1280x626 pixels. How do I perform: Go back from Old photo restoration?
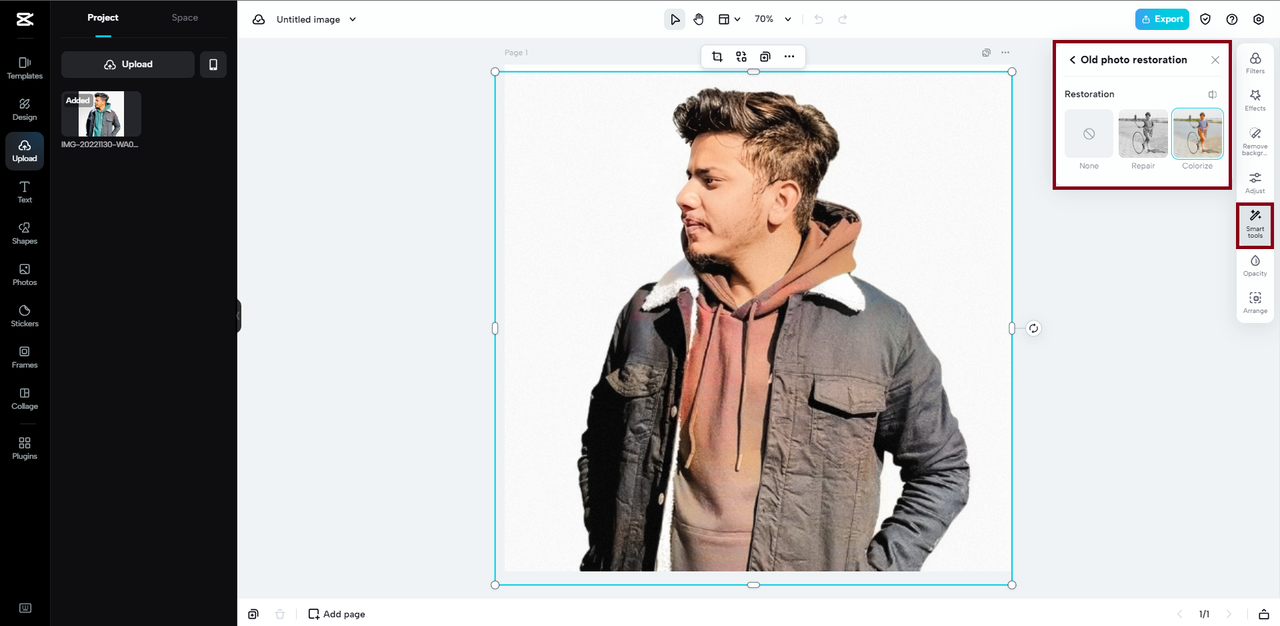1072,60
